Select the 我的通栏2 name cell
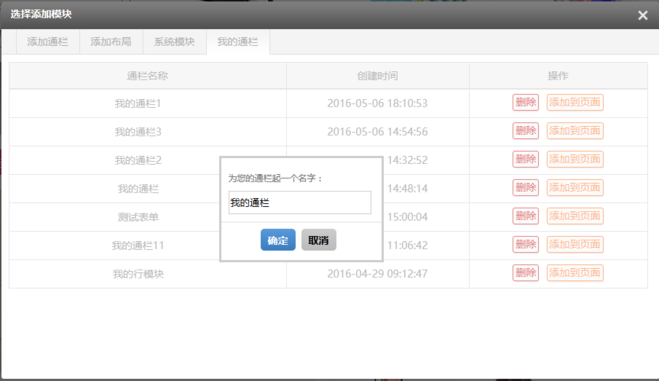 [x=138, y=160]
